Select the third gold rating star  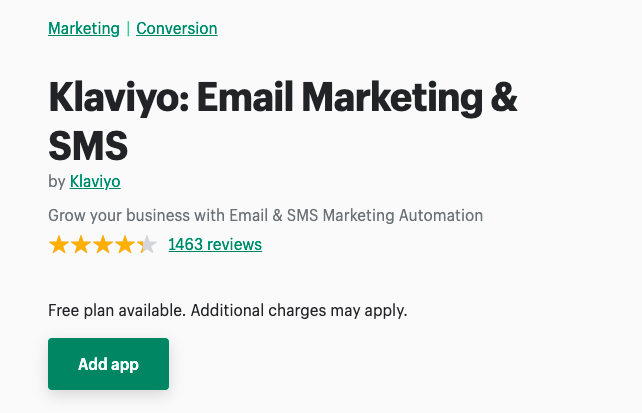(102, 244)
